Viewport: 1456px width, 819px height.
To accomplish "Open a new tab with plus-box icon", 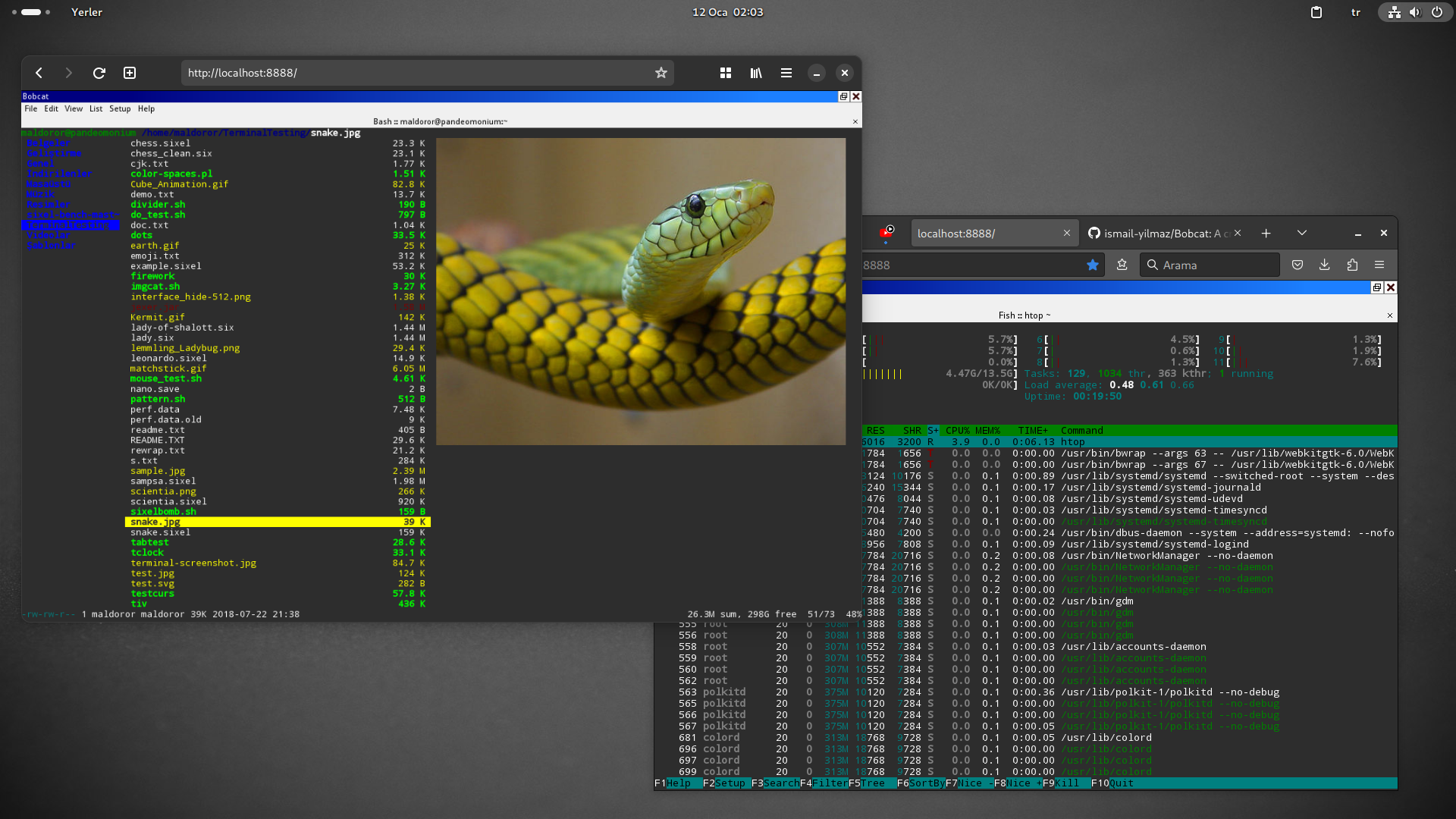I will (130, 73).
